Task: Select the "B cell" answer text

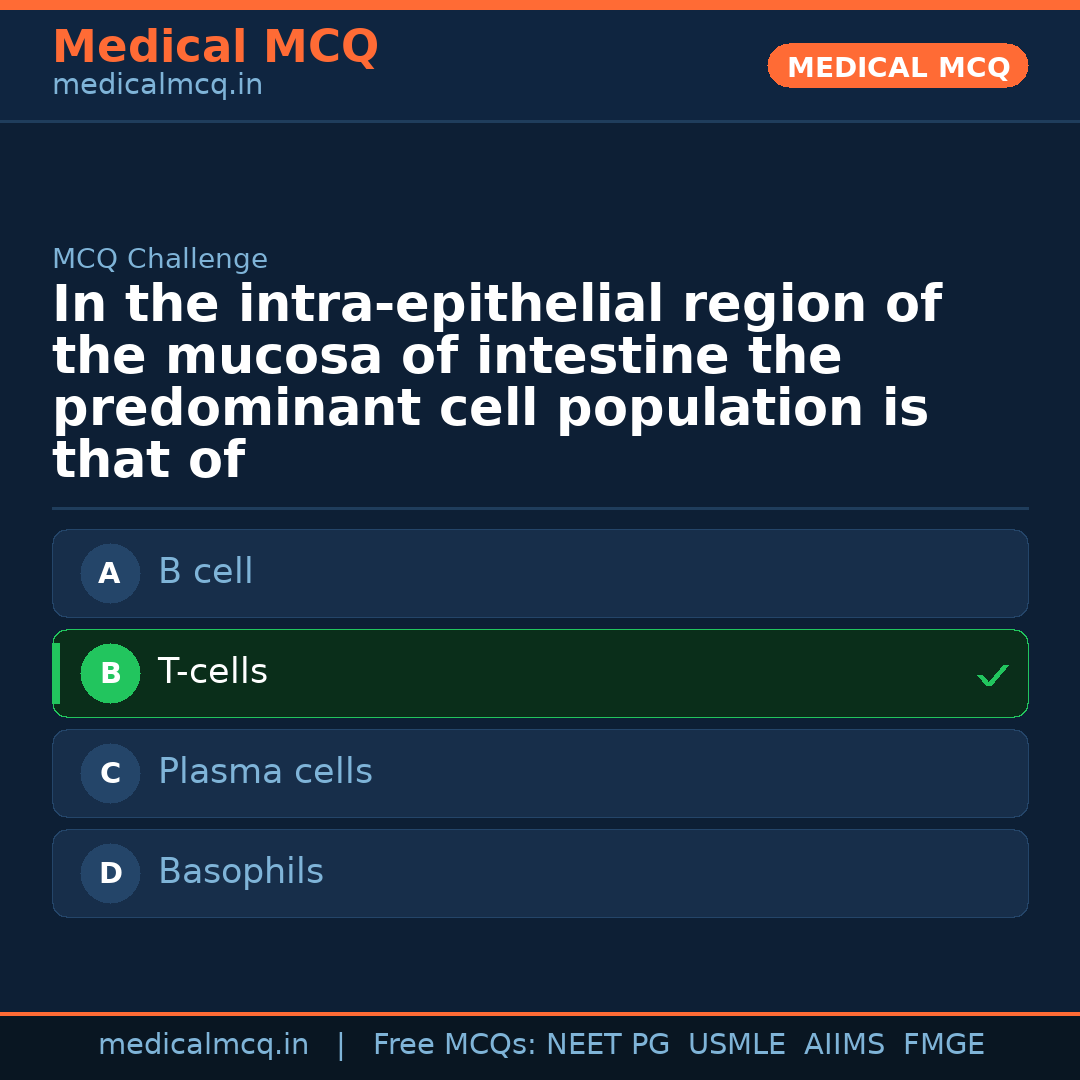Action: 205,572
